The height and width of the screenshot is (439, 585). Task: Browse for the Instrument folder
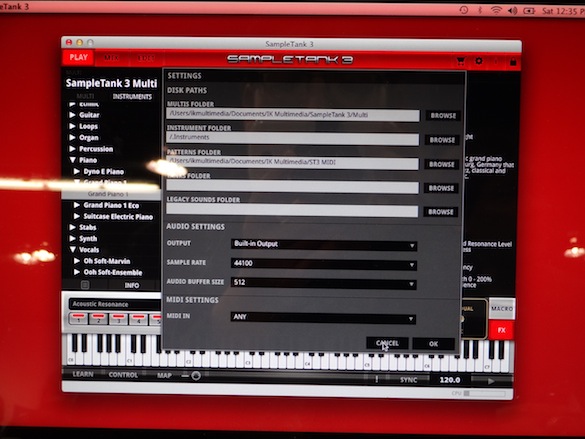click(442, 140)
